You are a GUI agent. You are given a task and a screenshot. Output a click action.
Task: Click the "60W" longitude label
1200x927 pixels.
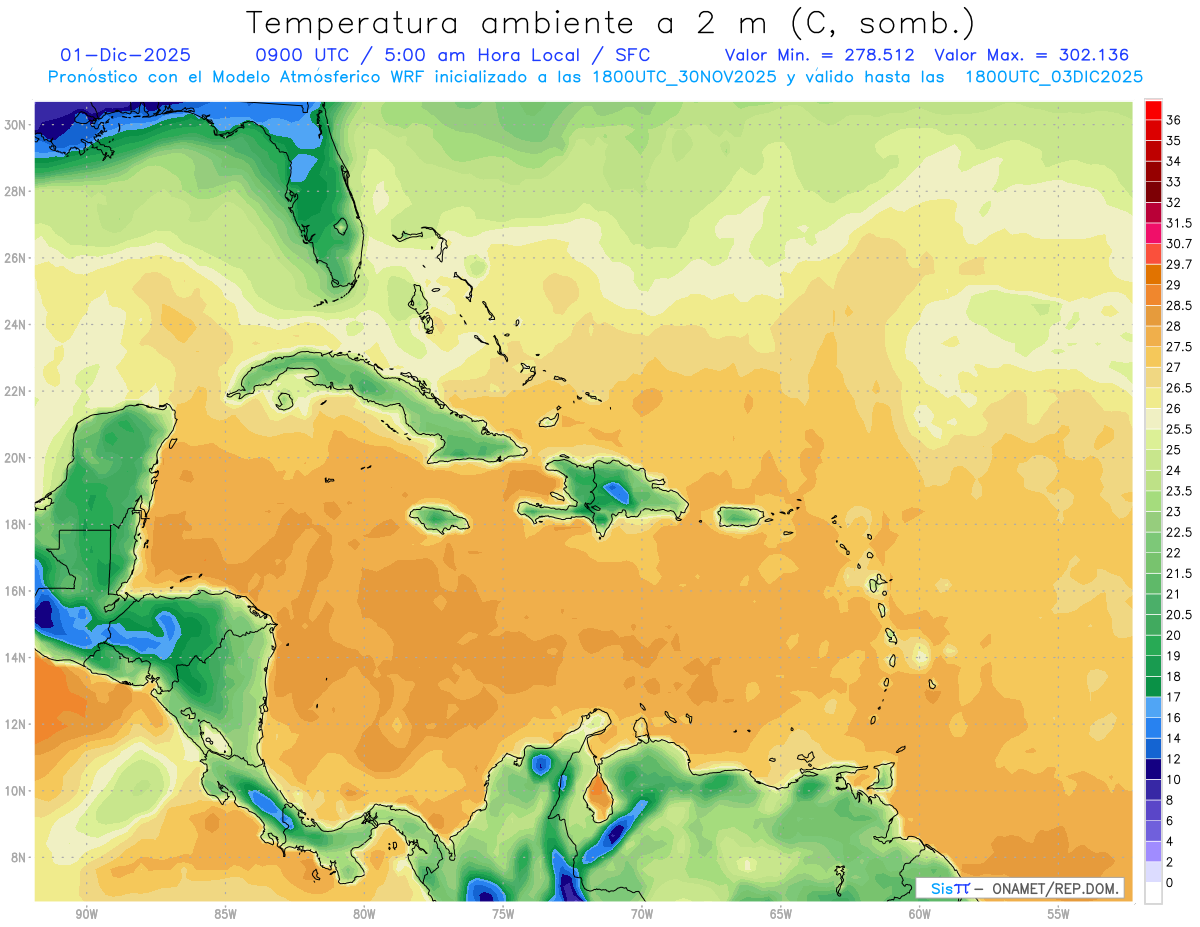[920, 914]
